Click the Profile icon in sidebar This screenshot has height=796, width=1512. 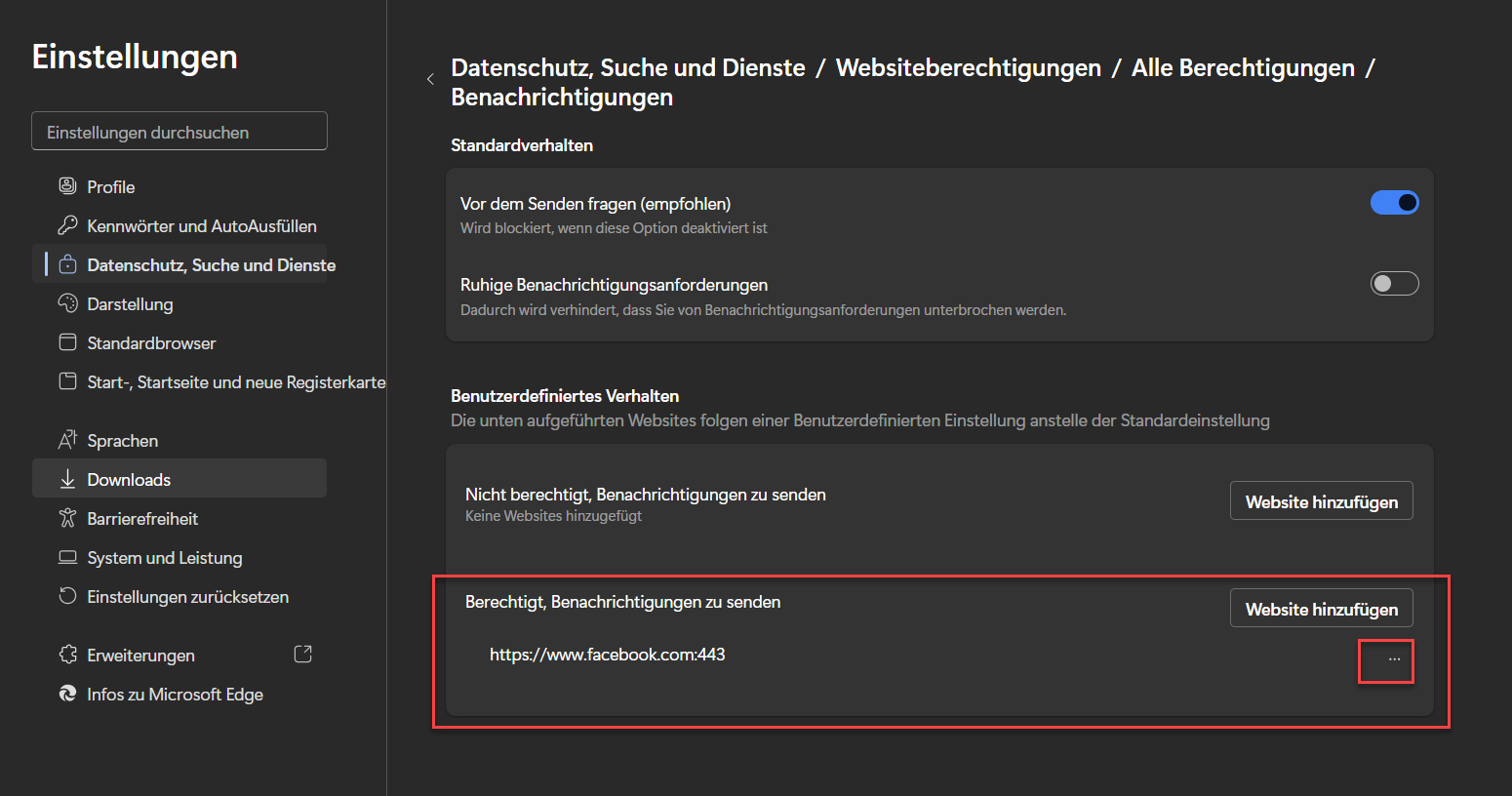pyautogui.click(x=67, y=186)
